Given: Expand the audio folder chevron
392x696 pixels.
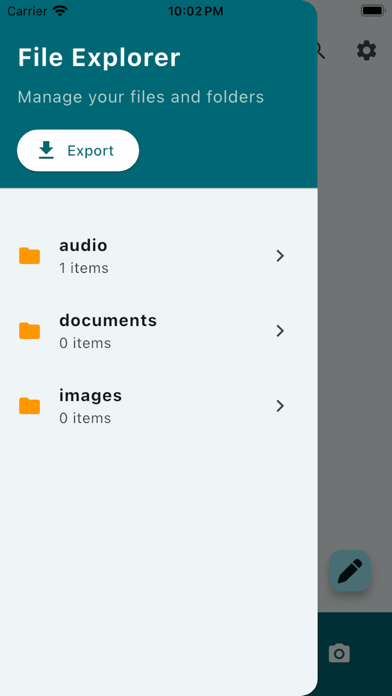Looking at the screenshot, I should pyautogui.click(x=280, y=256).
